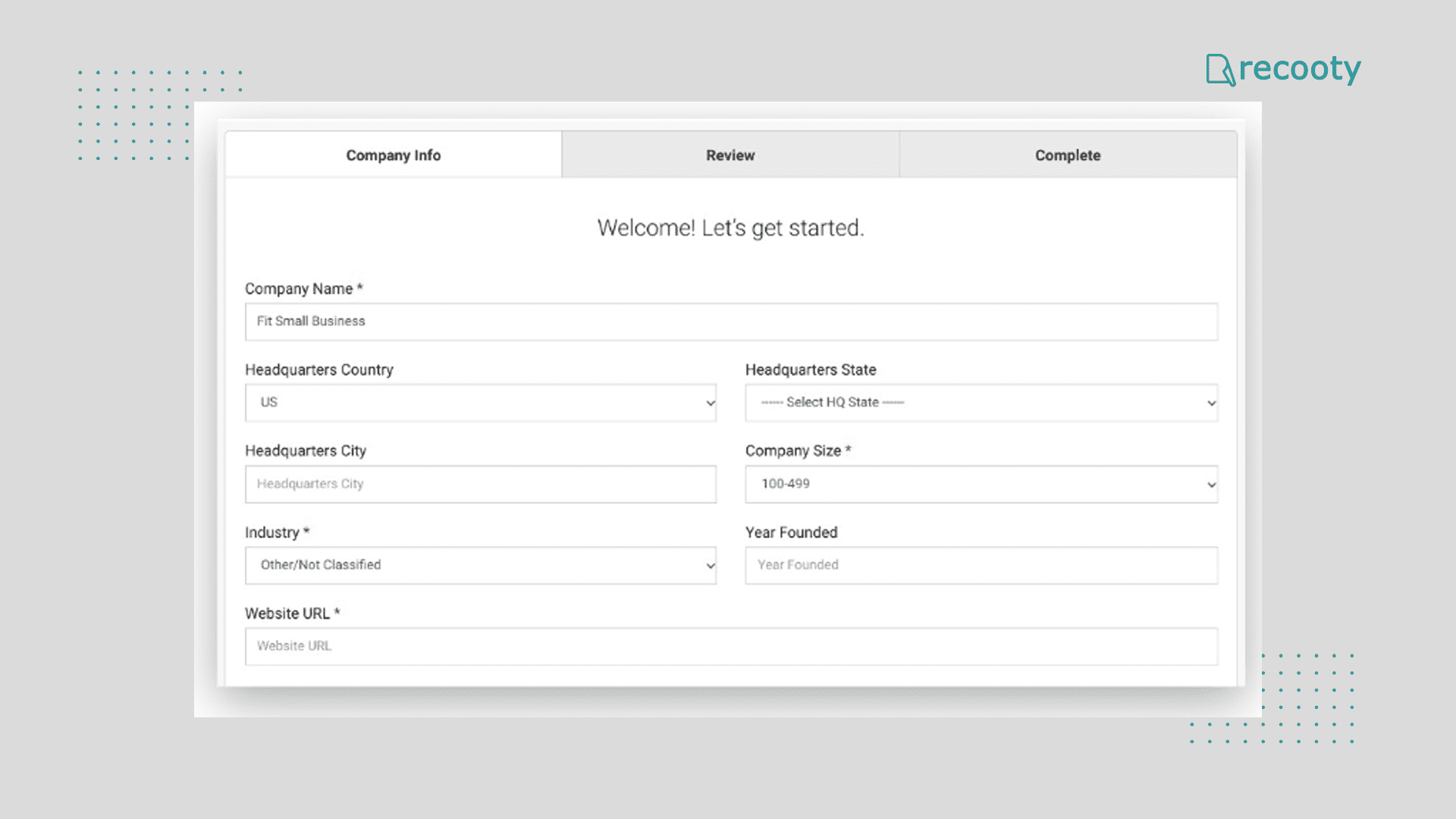Expand the Select HQ State dropdown

point(981,403)
